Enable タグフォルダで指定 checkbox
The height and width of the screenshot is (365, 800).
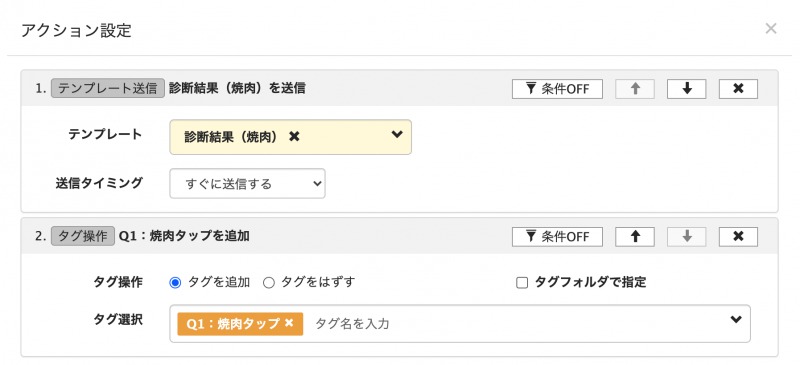click(521, 283)
